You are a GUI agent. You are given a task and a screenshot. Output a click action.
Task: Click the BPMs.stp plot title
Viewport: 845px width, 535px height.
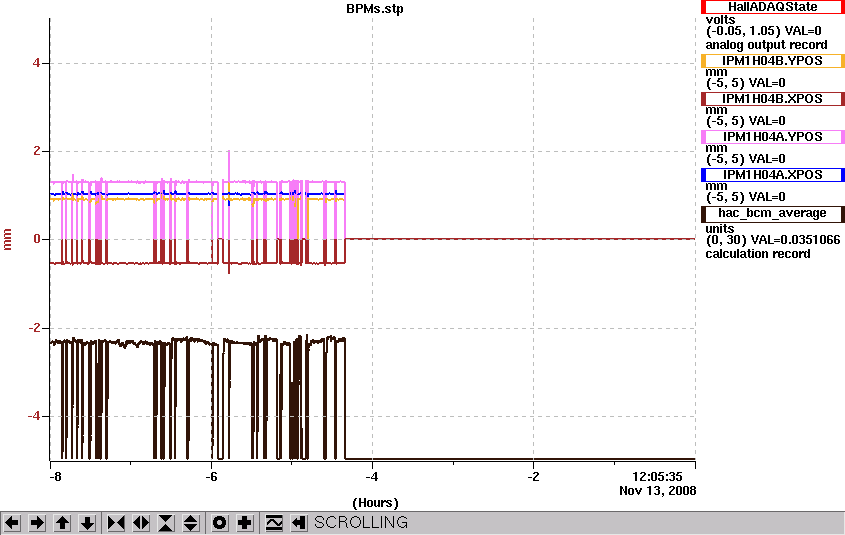coord(375,9)
